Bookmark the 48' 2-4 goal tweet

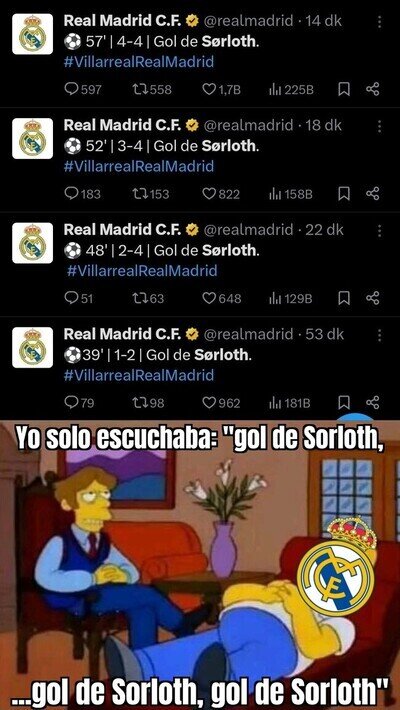(x=344, y=298)
